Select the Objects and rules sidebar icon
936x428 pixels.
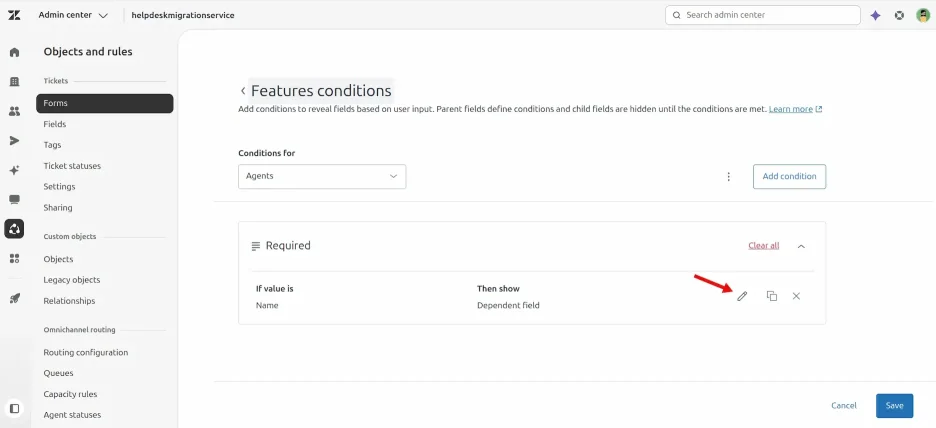tap(14, 229)
